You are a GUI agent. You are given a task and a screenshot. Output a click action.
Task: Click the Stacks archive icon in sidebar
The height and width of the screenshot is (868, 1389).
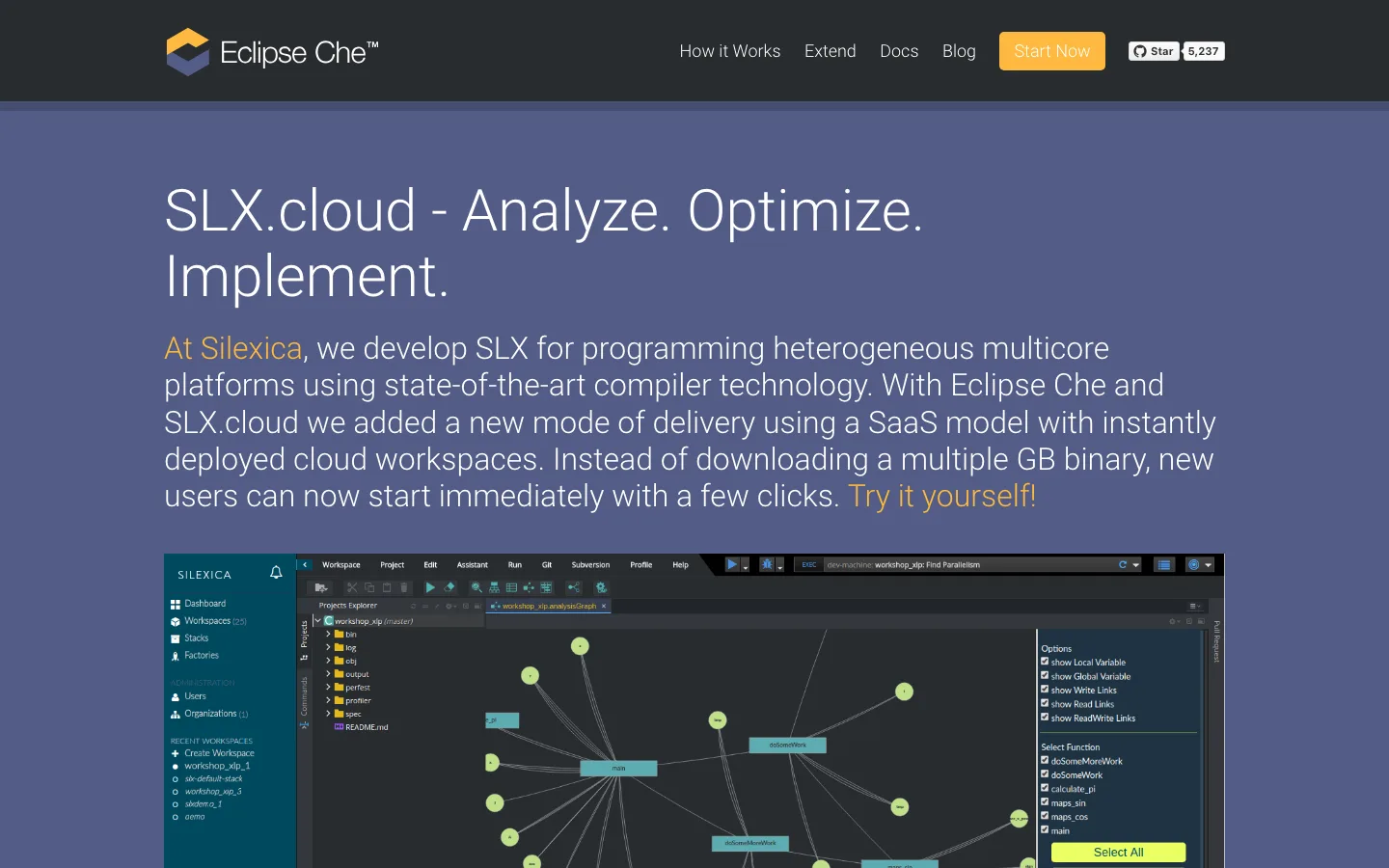(x=176, y=638)
